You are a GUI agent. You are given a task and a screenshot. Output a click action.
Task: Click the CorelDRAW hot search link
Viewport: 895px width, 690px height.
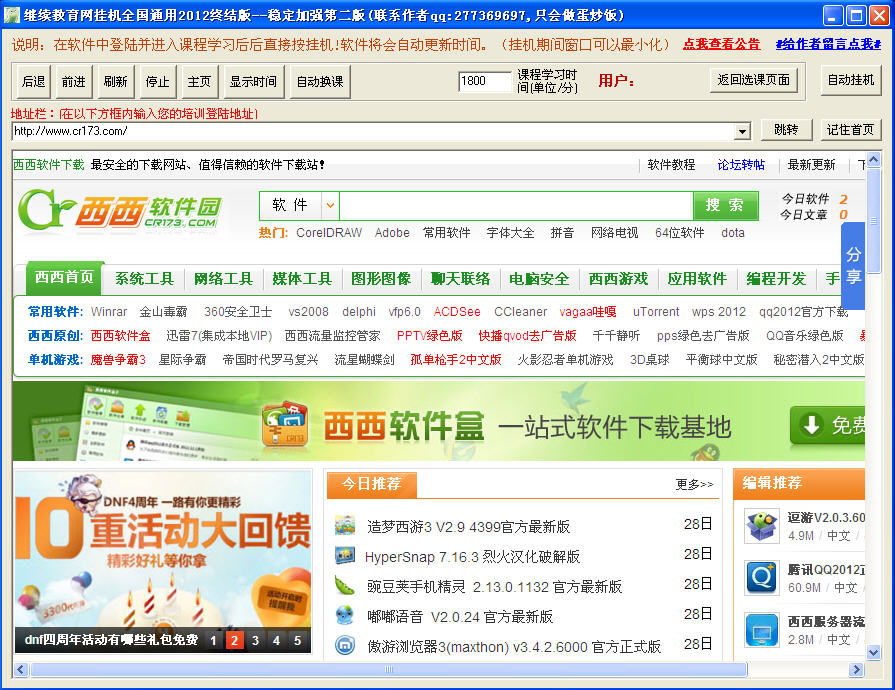[329, 233]
